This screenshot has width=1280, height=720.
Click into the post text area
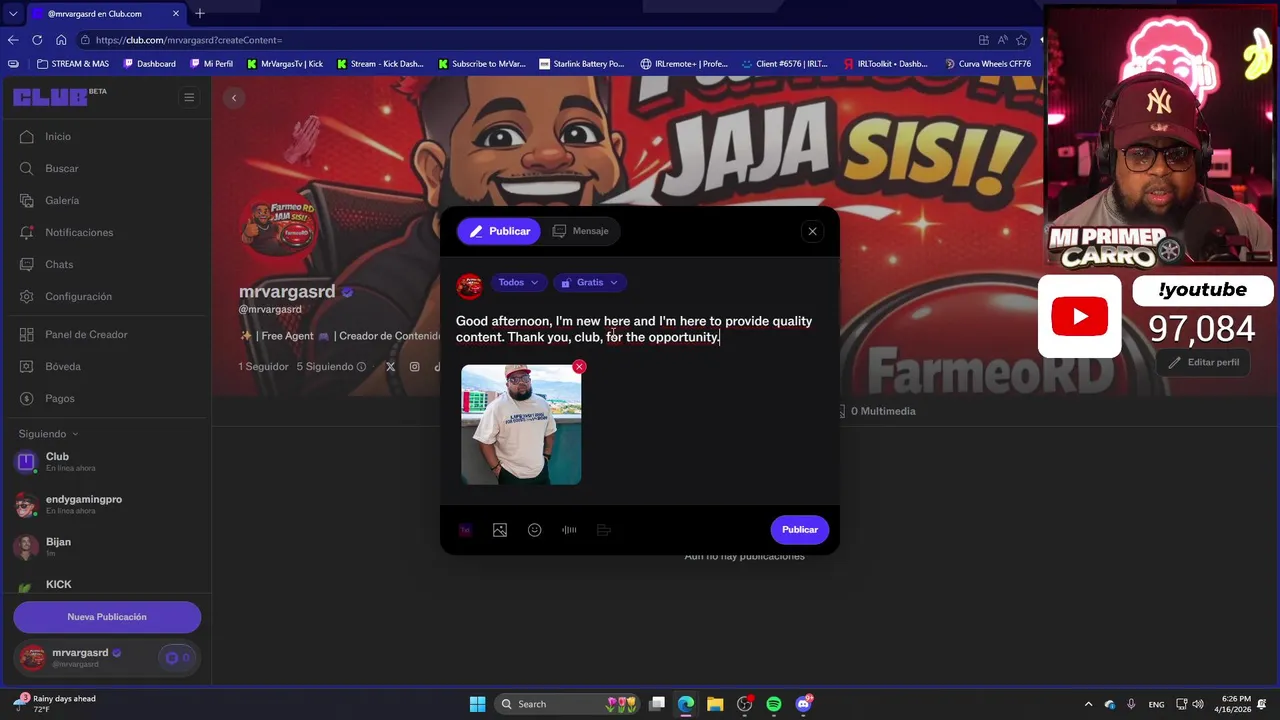[638, 329]
